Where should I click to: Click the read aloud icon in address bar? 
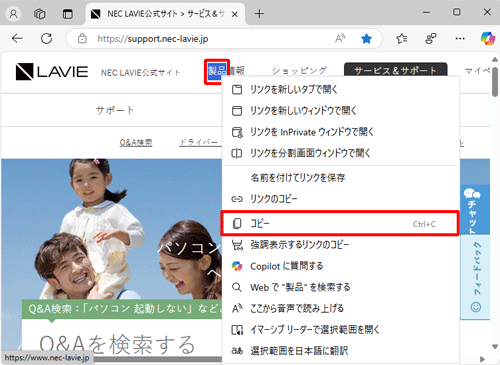click(340, 39)
